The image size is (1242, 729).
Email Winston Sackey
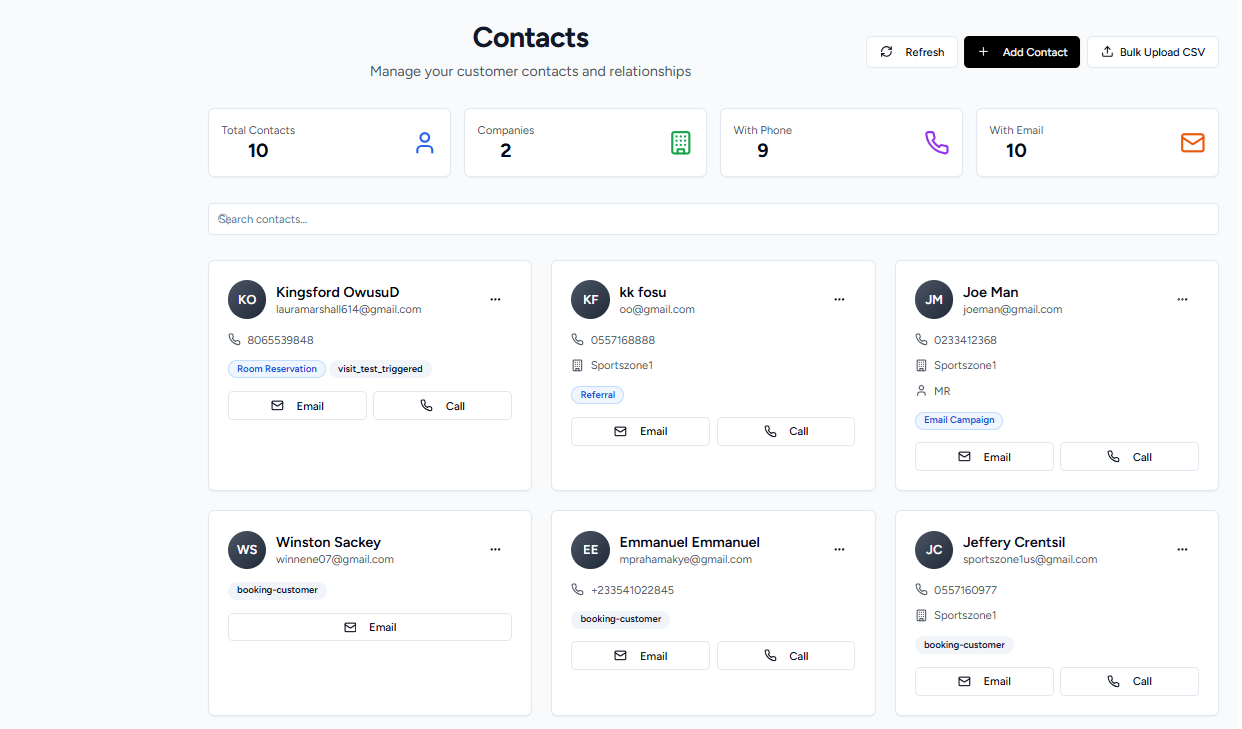(369, 627)
